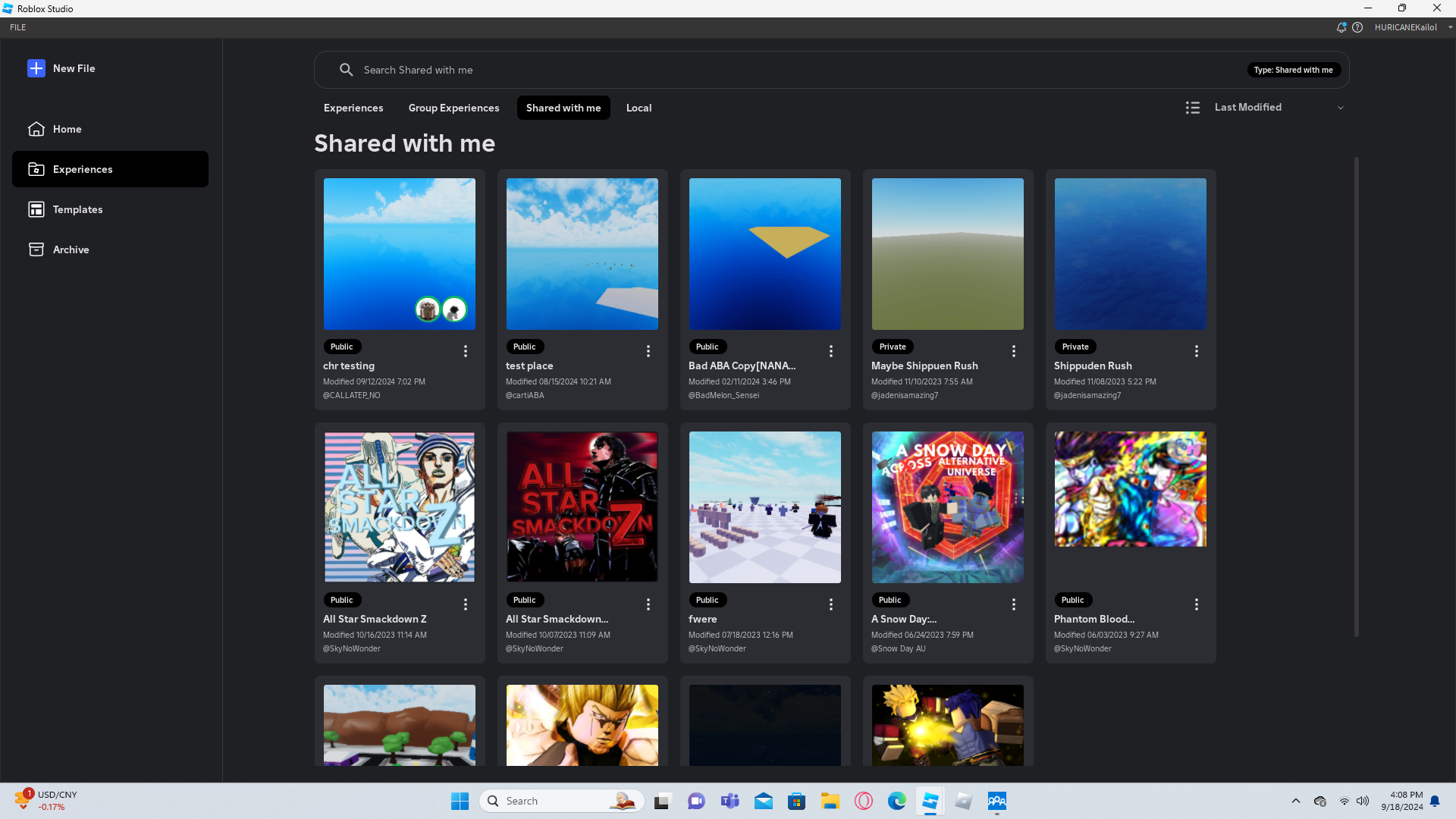Image resolution: width=1456 pixels, height=819 pixels.
Task: Open the Archive sidebar section
Action: point(71,249)
